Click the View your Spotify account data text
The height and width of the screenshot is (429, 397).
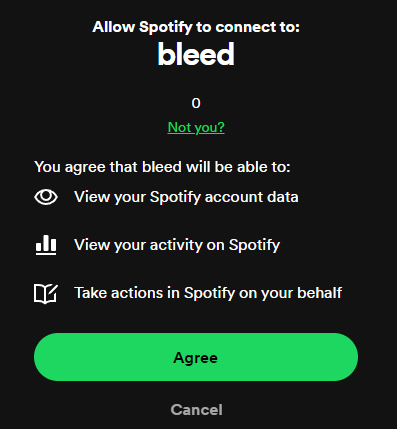pos(186,197)
